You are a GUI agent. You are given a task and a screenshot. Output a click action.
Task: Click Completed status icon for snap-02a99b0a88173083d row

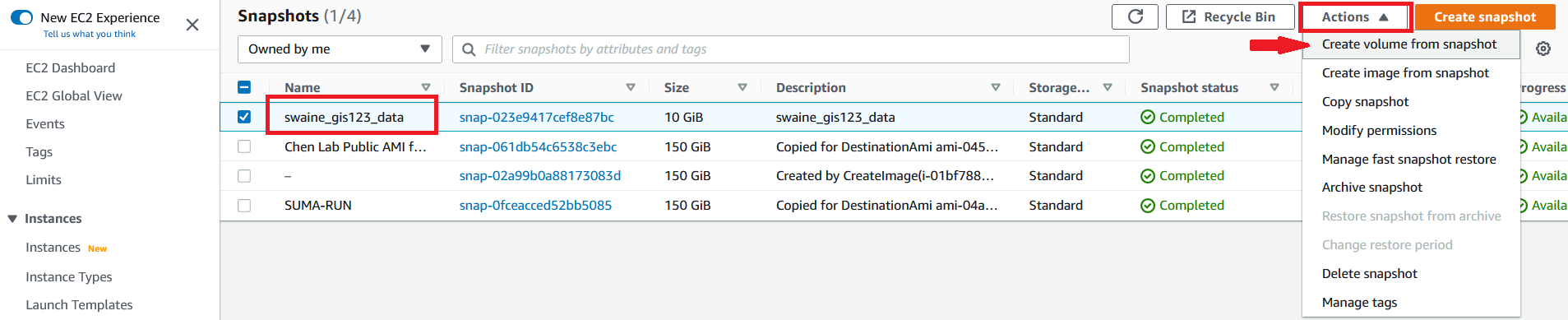tap(1148, 175)
